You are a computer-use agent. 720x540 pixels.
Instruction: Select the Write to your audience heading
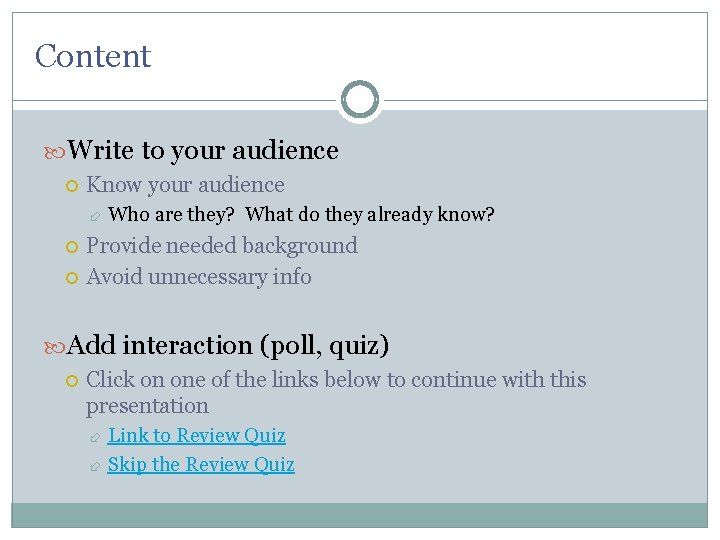coord(204,151)
